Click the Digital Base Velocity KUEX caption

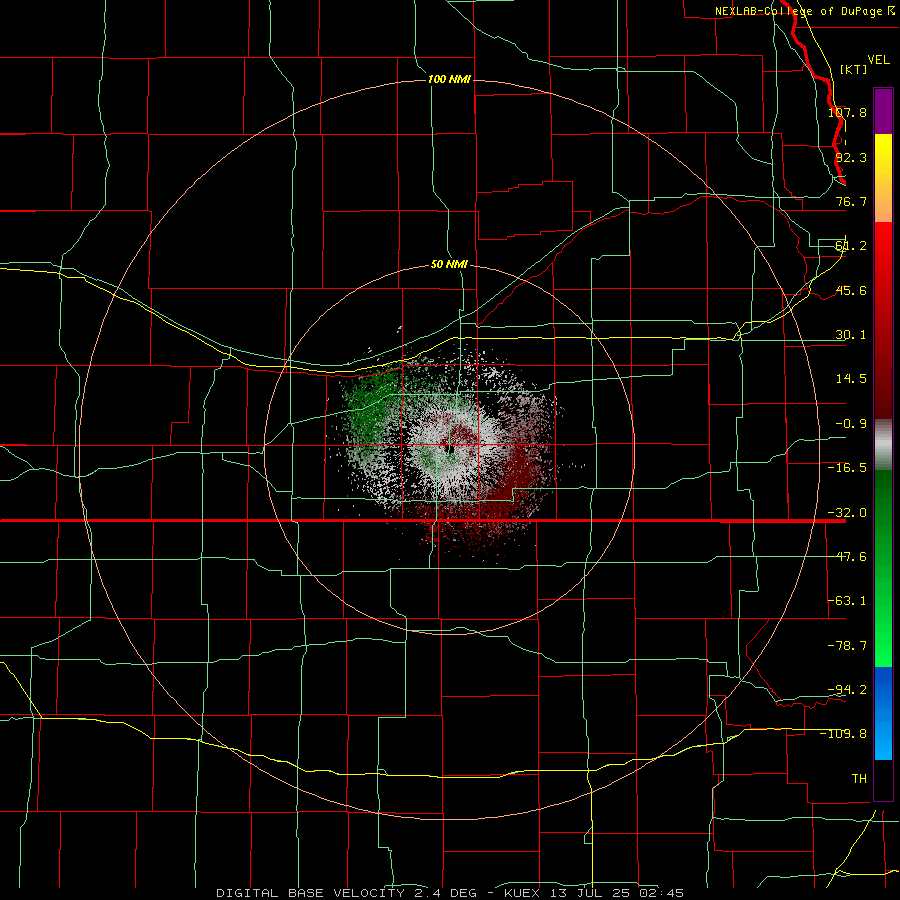click(x=449, y=893)
